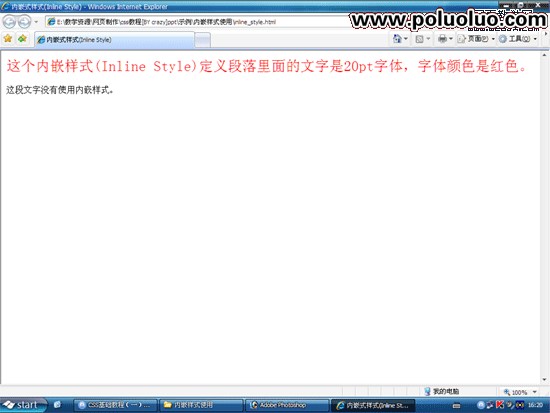Go forward with the Forward arrow button

[x=24, y=22]
